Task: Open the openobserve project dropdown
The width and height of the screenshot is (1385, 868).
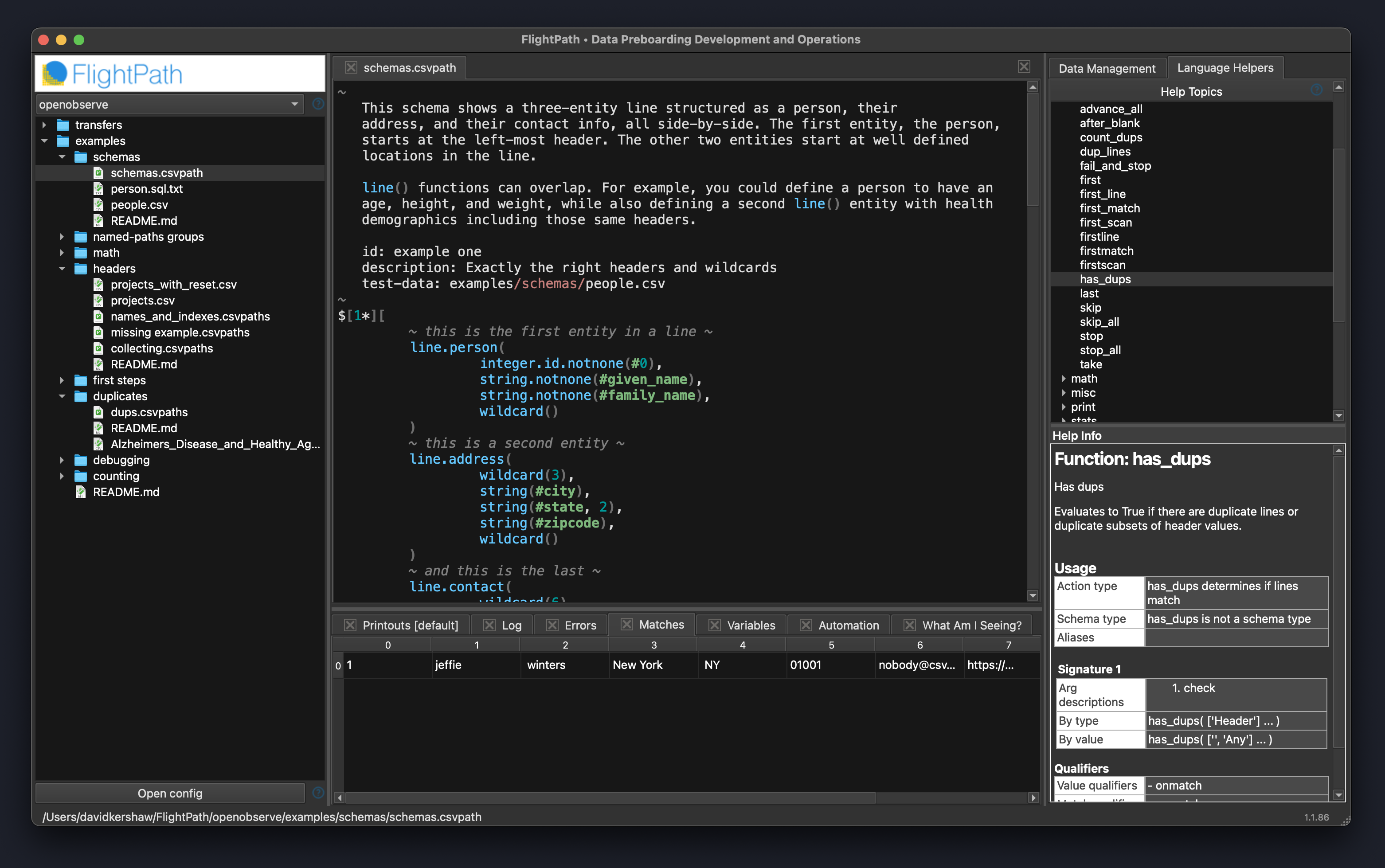Action: point(169,105)
